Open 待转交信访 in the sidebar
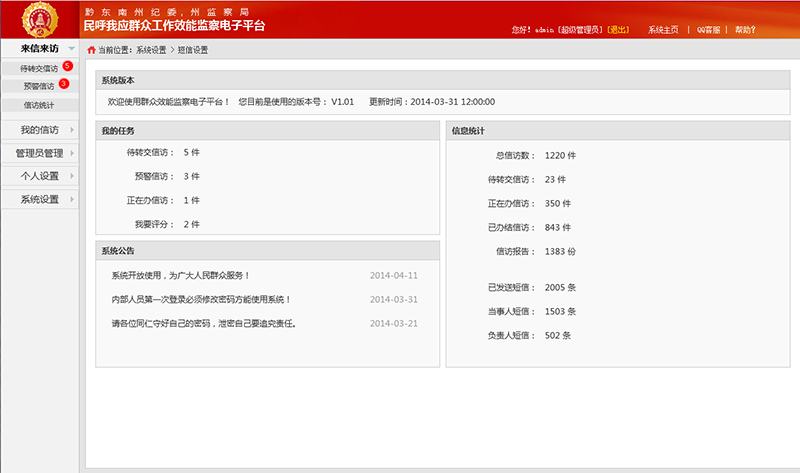The image size is (800, 473). click(38, 68)
